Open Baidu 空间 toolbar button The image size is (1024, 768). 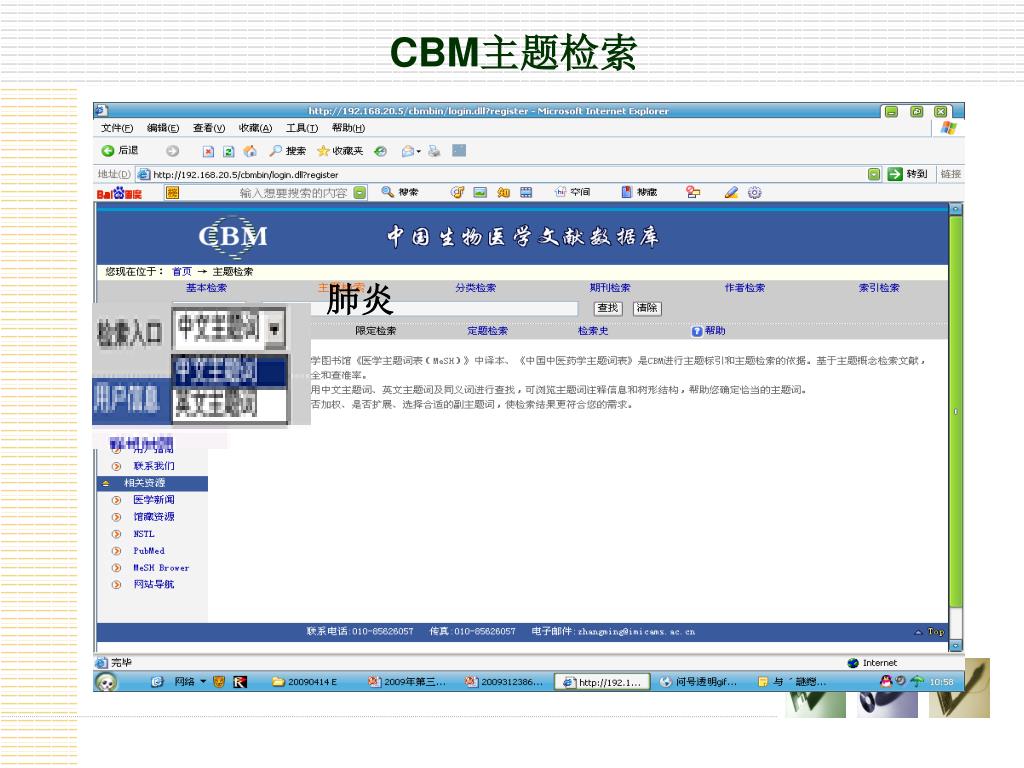572,192
